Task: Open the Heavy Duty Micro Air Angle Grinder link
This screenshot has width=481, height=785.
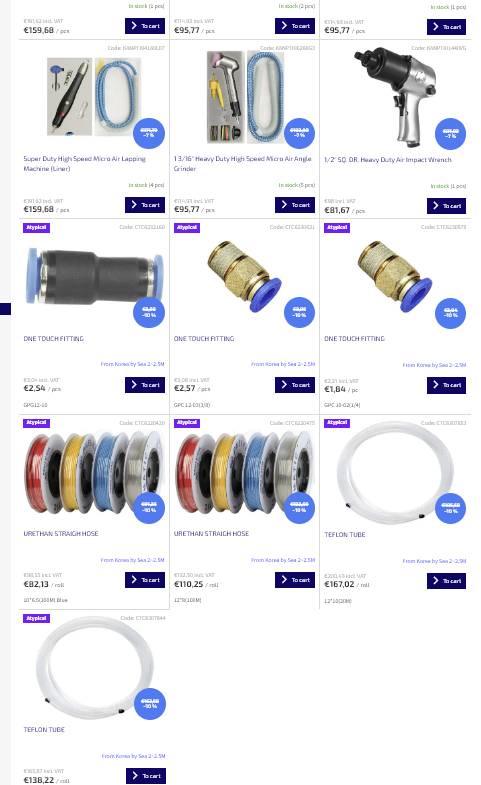Action: [242, 164]
